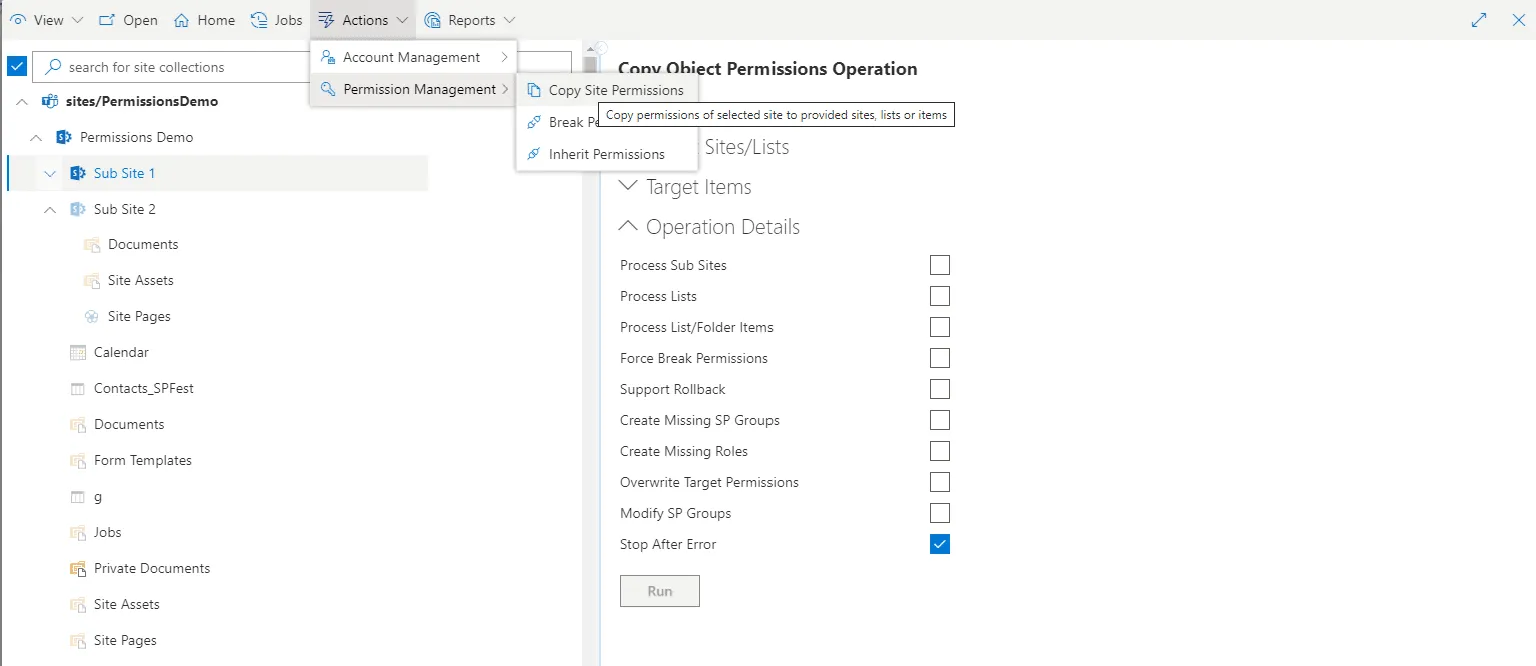Open the Account Management submenu
This screenshot has width=1536, height=666.
click(412, 57)
